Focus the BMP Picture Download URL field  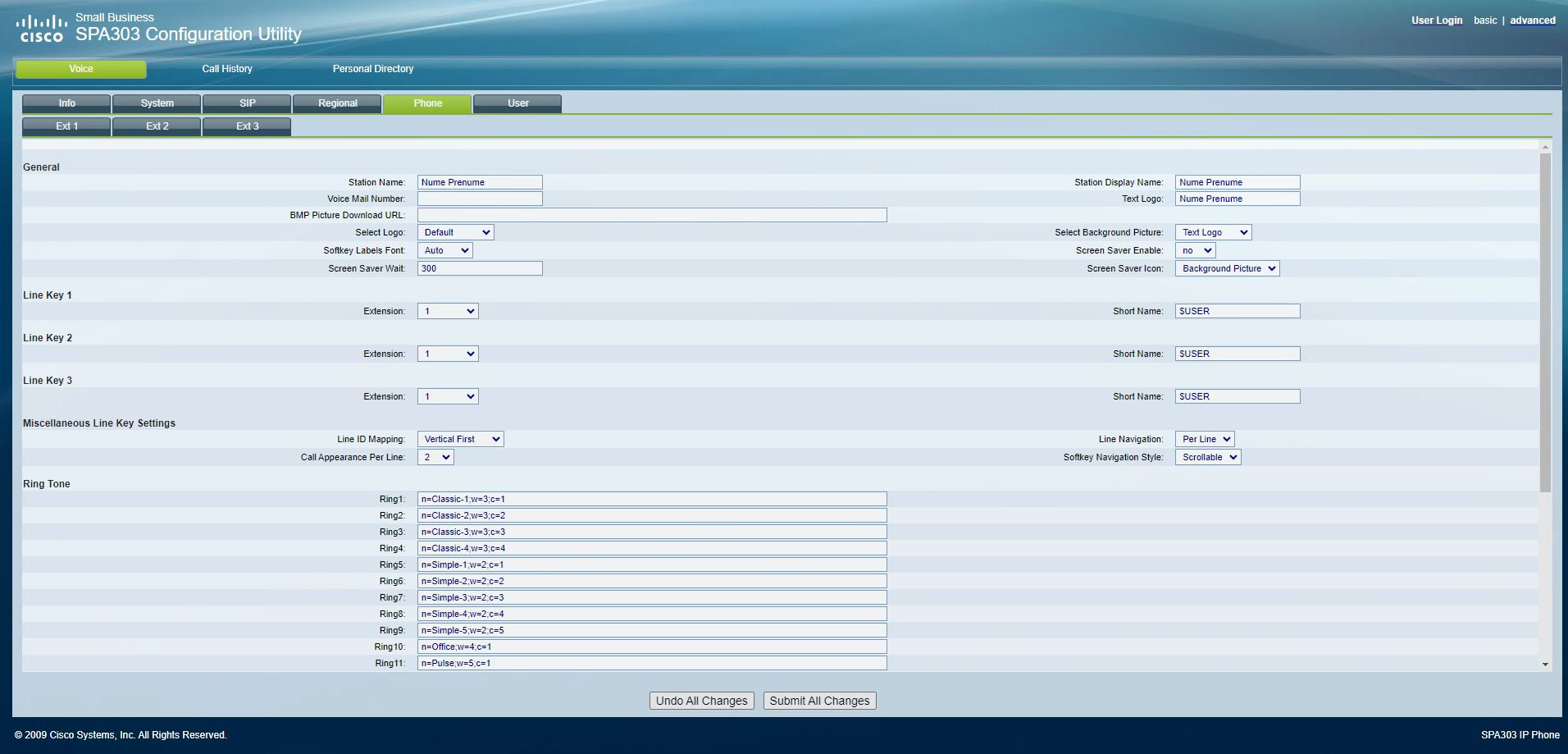[x=651, y=215]
